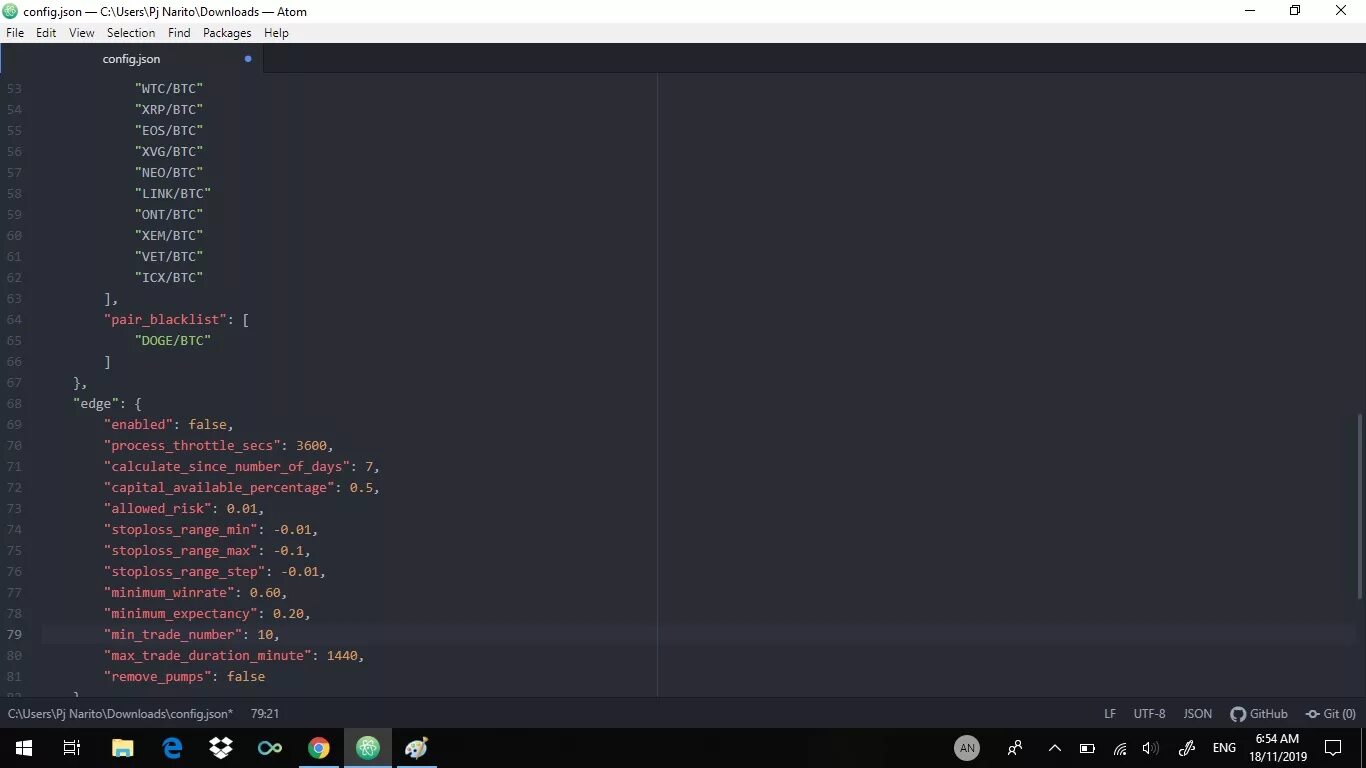Open the GitHub panel from status bar

1259,714
